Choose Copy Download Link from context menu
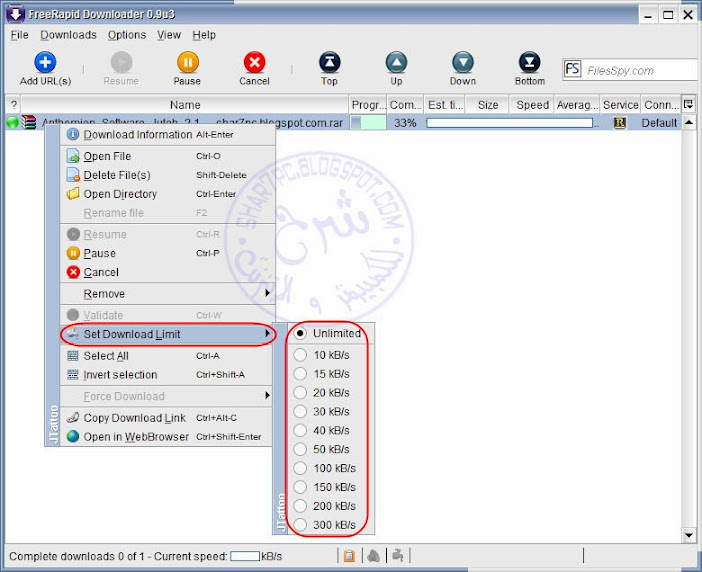The image size is (702, 572). pos(167,418)
